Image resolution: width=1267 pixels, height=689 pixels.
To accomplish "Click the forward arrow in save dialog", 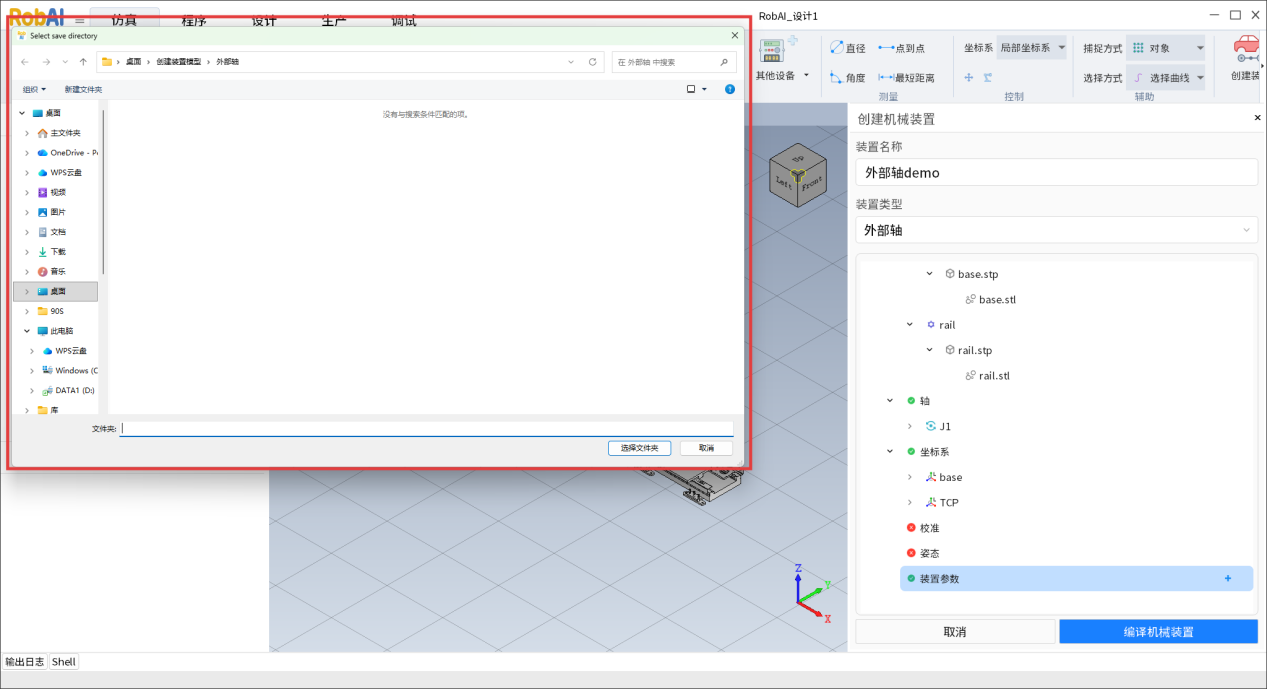I will click(46, 62).
